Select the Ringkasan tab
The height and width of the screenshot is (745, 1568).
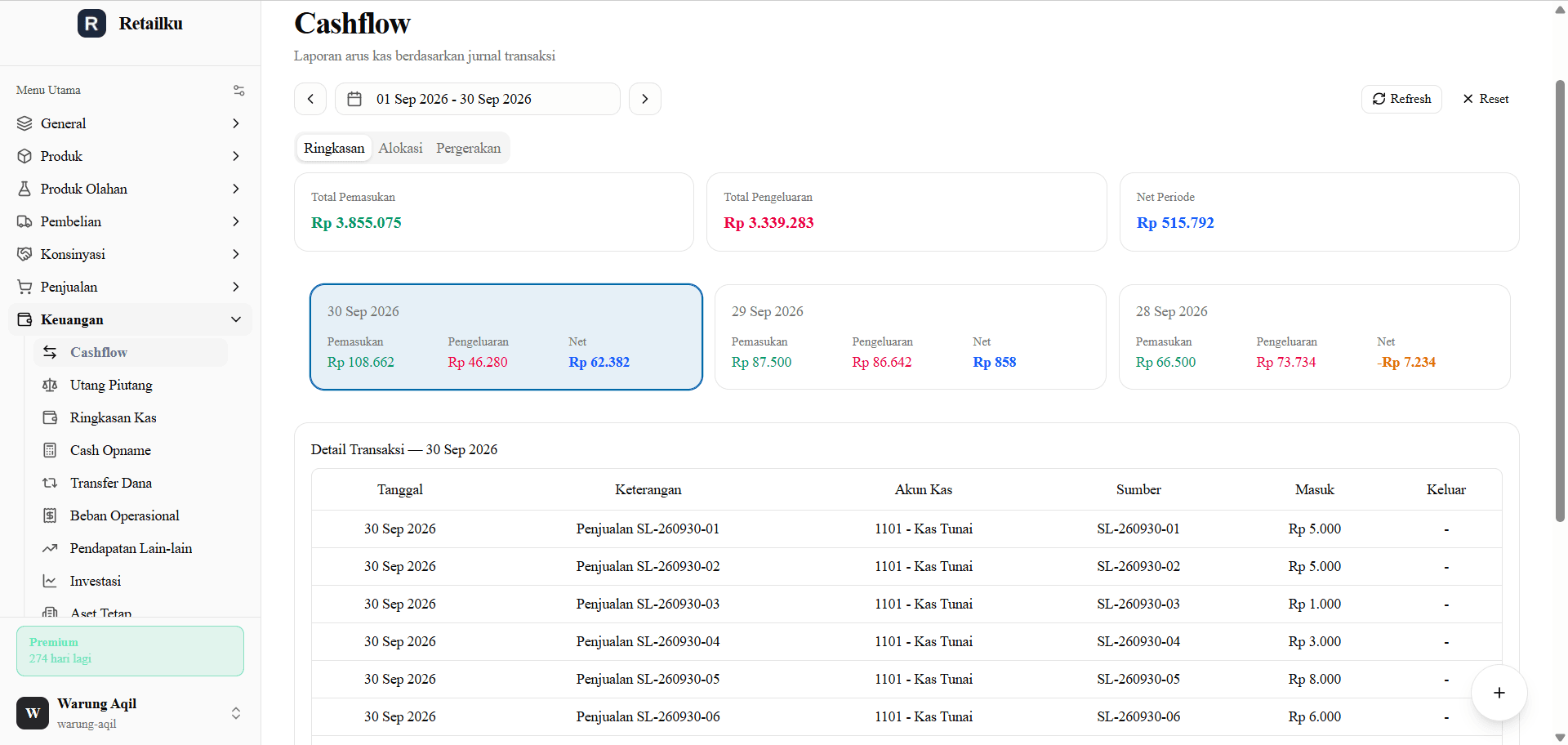pos(334,148)
